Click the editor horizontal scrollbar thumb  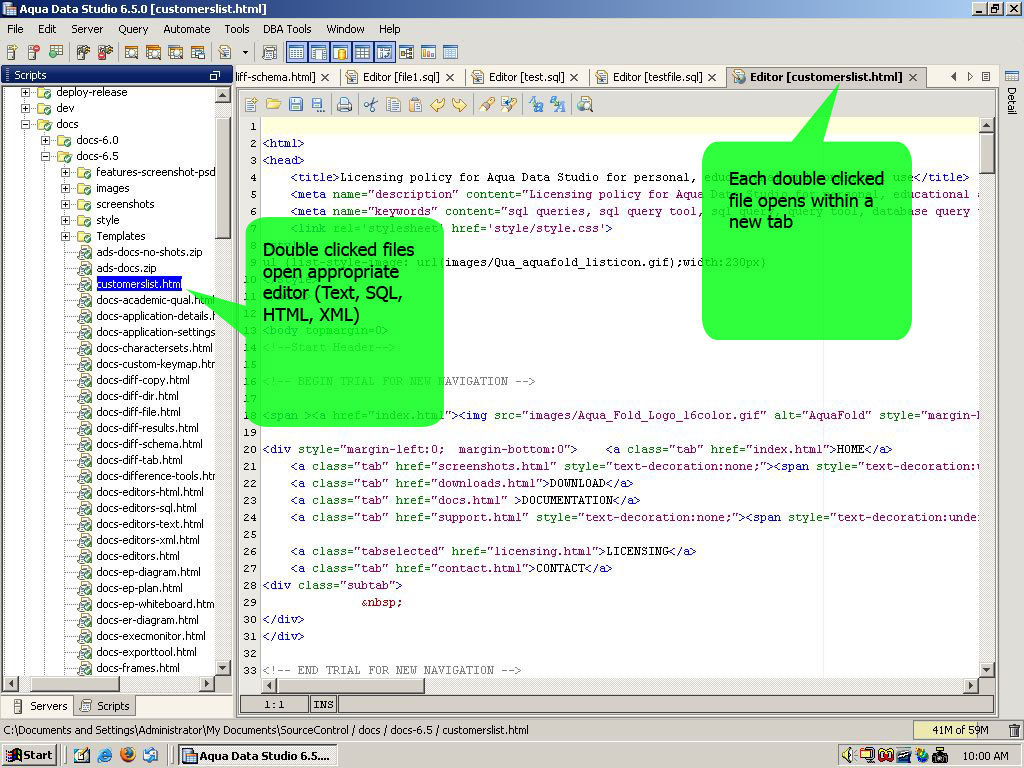[x=351, y=685]
